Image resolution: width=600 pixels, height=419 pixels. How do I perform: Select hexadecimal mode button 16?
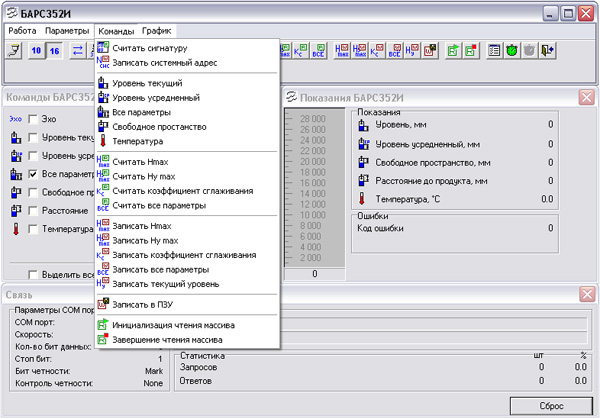54,51
